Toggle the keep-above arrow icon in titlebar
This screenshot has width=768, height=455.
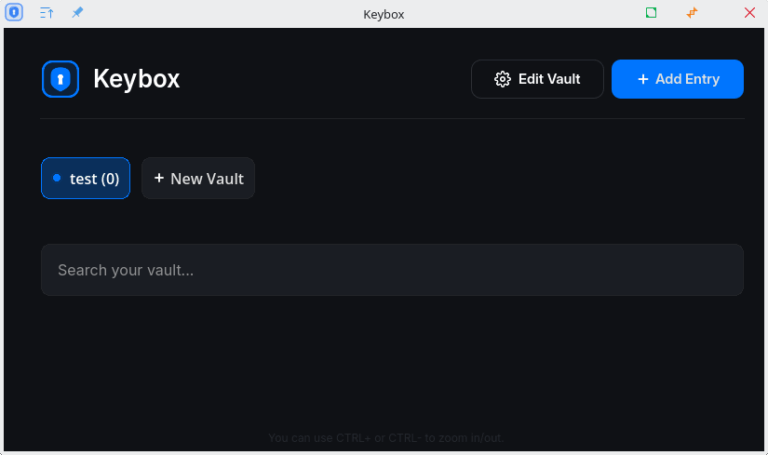[x=47, y=13]
